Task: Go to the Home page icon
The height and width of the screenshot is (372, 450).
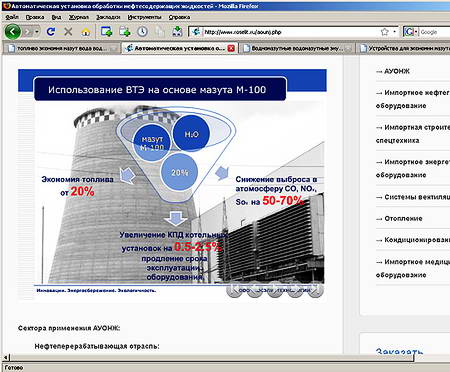Action: [86, 32]
